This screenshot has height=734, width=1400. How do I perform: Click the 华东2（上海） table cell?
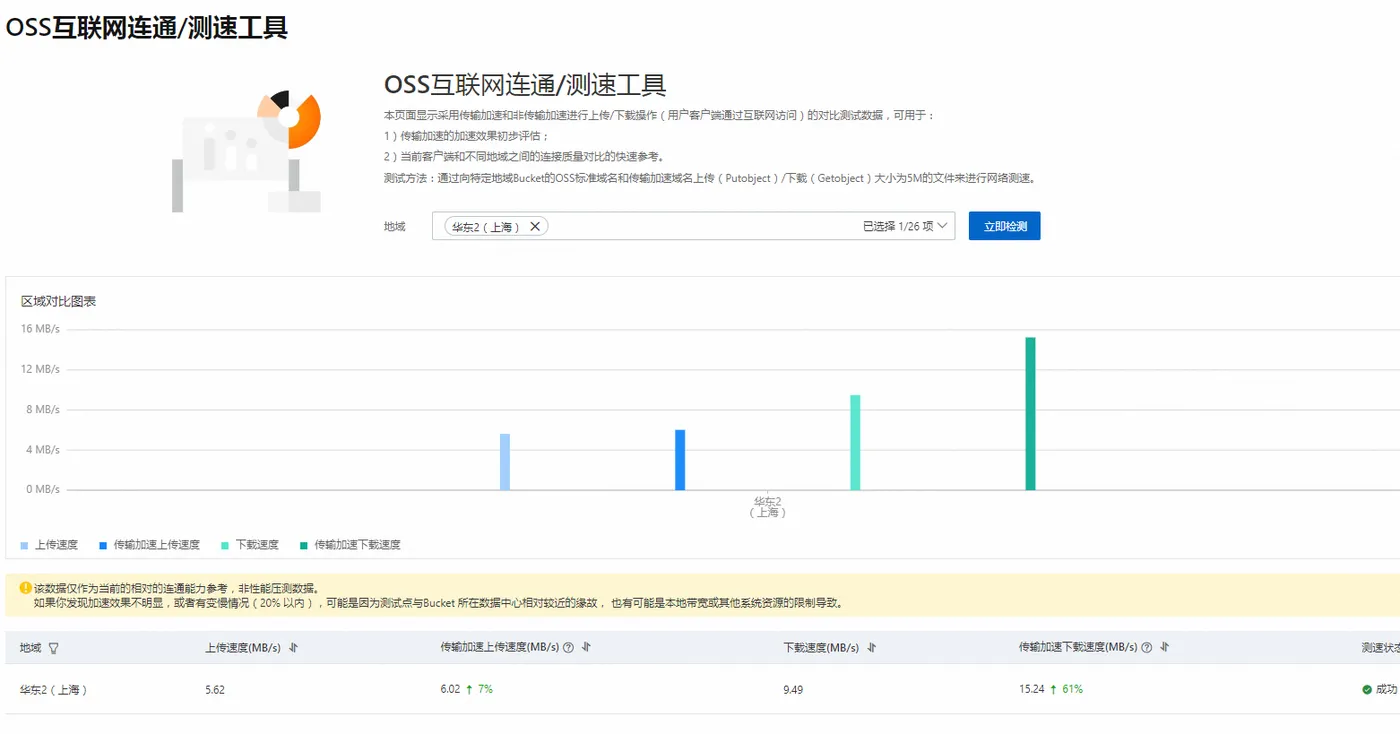[x=53, y=690]
